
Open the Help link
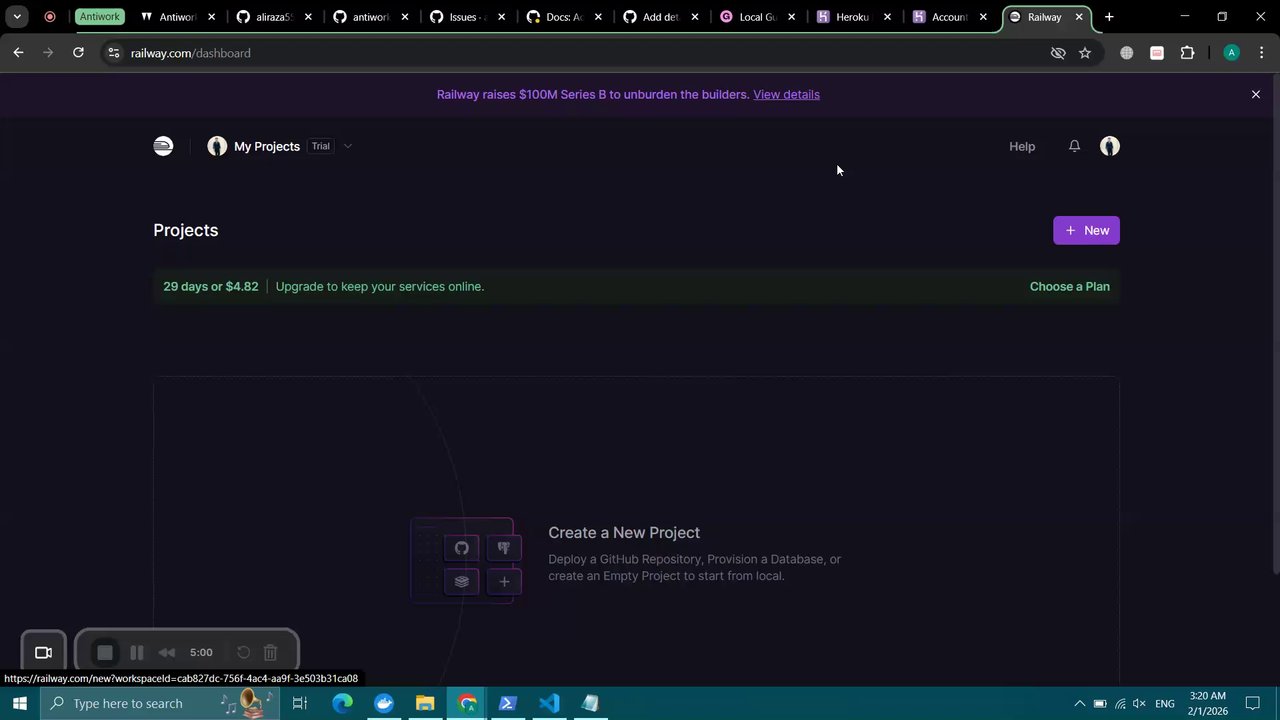tap(1022, 146)
